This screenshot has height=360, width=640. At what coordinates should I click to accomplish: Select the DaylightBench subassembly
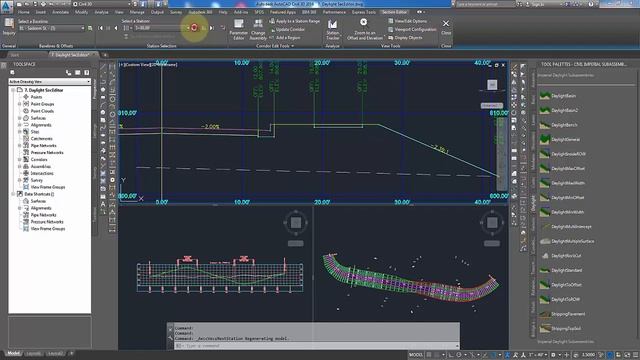point(558,125)
